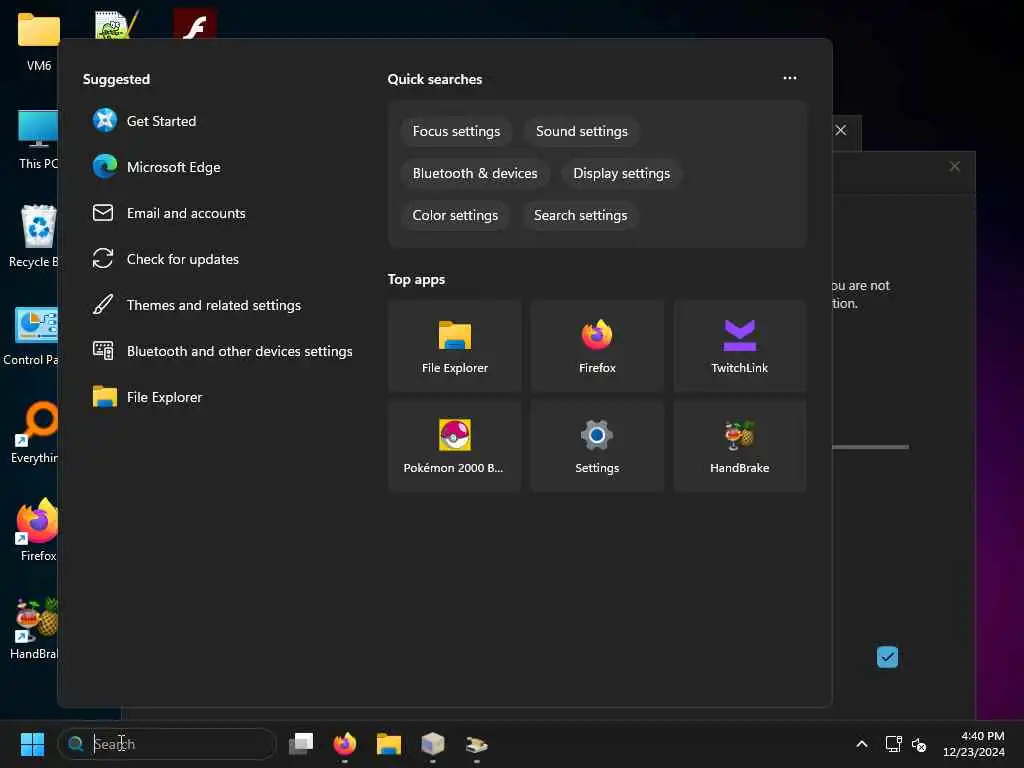Open Themes and related settings

(x=196, y=305)
